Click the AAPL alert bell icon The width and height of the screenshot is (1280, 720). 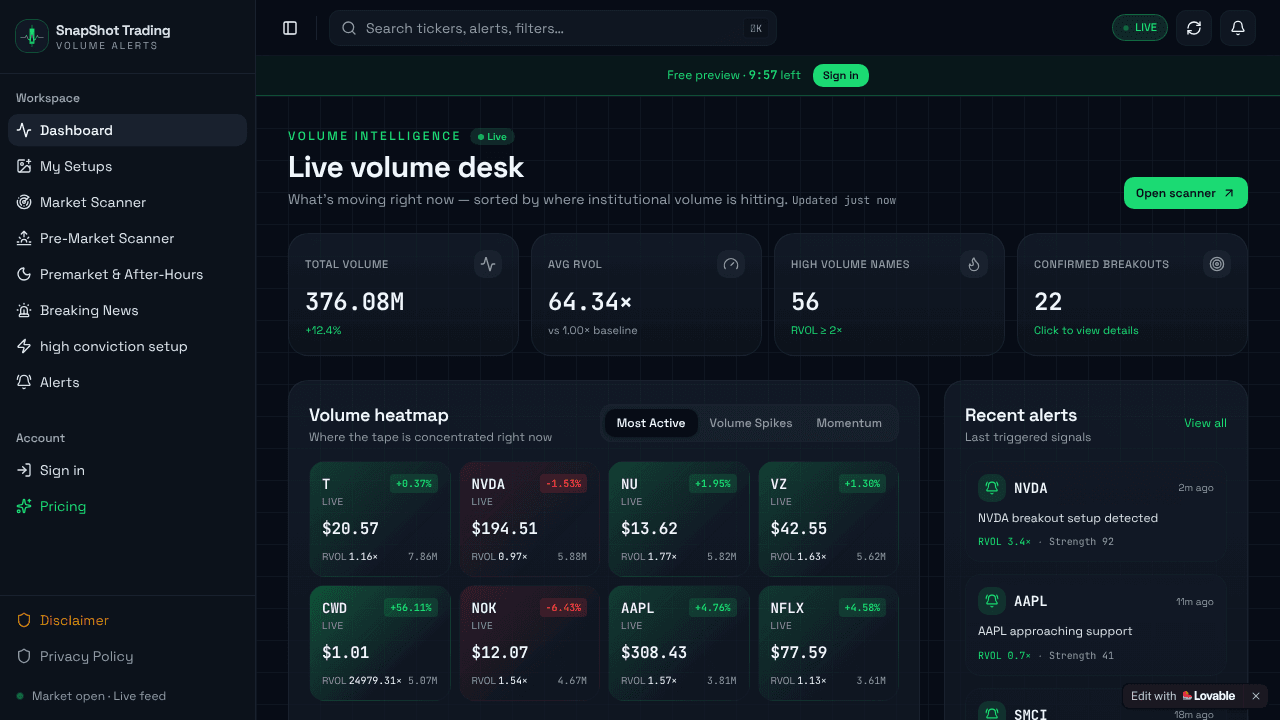992,601
